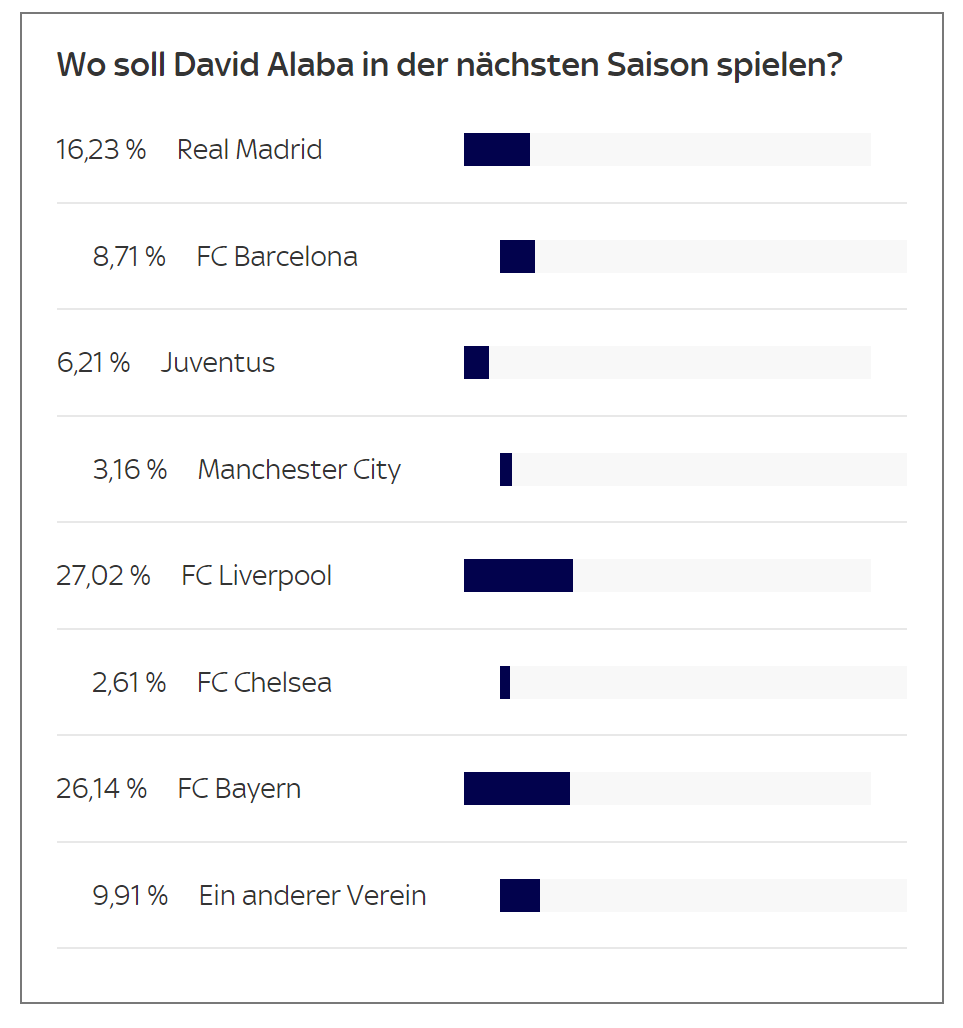The image size is (963, 1028).
Task: Click the Ein anderer Verein result bar
Action: pyautogui.click(x=703, y=896)
